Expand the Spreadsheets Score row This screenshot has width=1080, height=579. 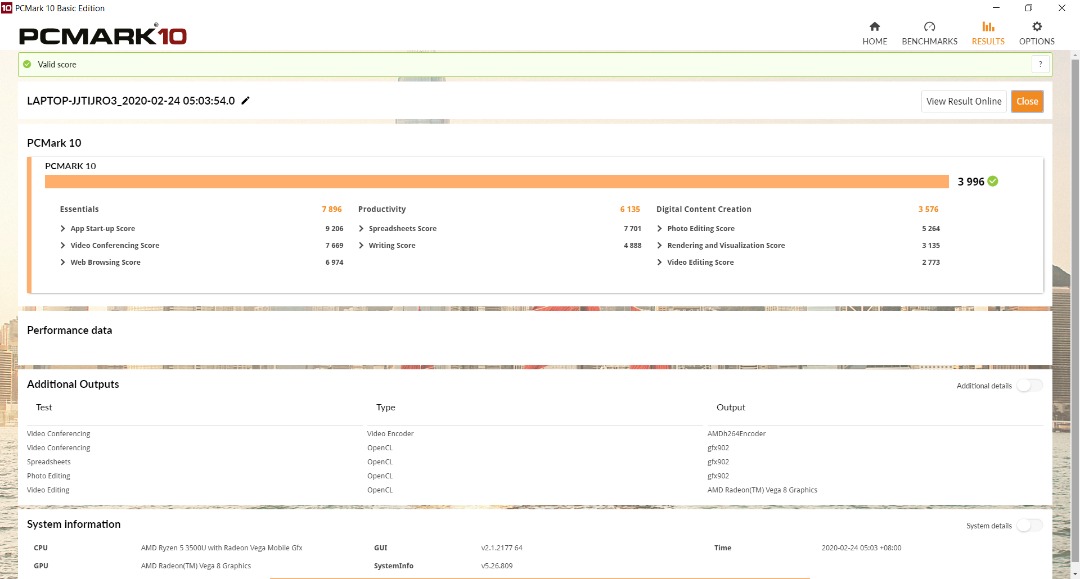pyautogui.click(x=361, y=229)
